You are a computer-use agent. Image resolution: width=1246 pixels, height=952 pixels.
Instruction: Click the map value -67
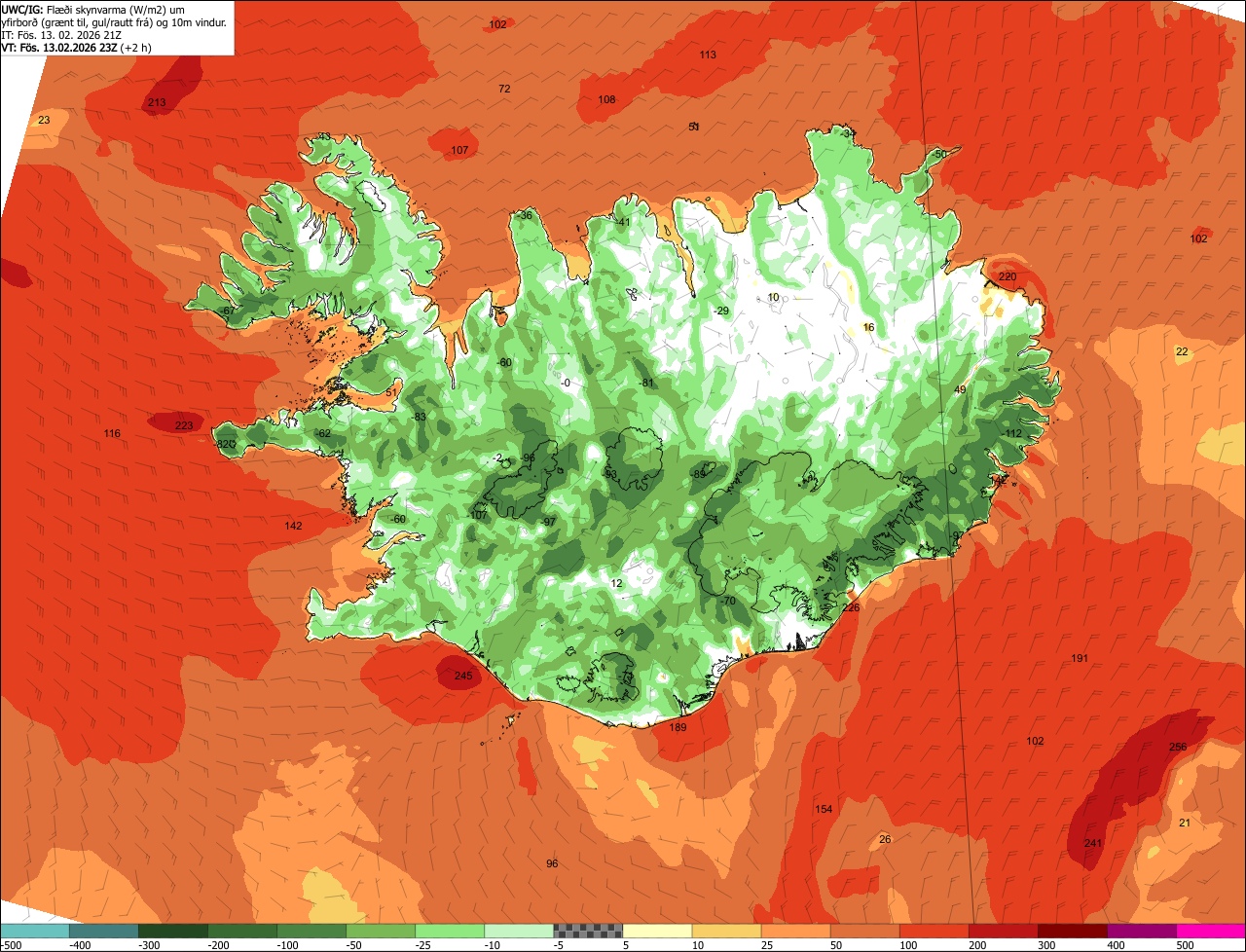226,311
